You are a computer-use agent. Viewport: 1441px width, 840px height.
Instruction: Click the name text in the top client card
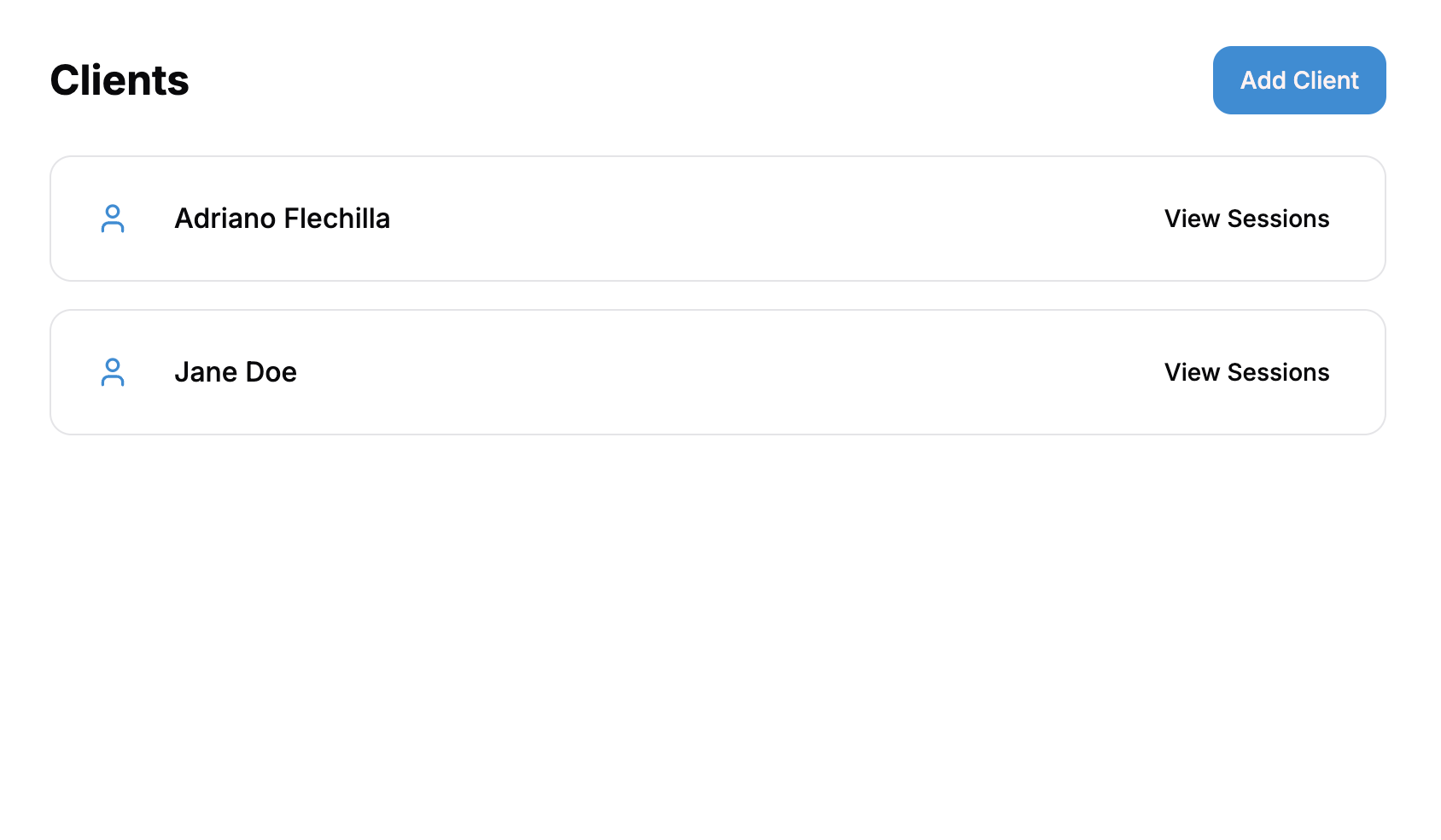[x=282, y=219]
